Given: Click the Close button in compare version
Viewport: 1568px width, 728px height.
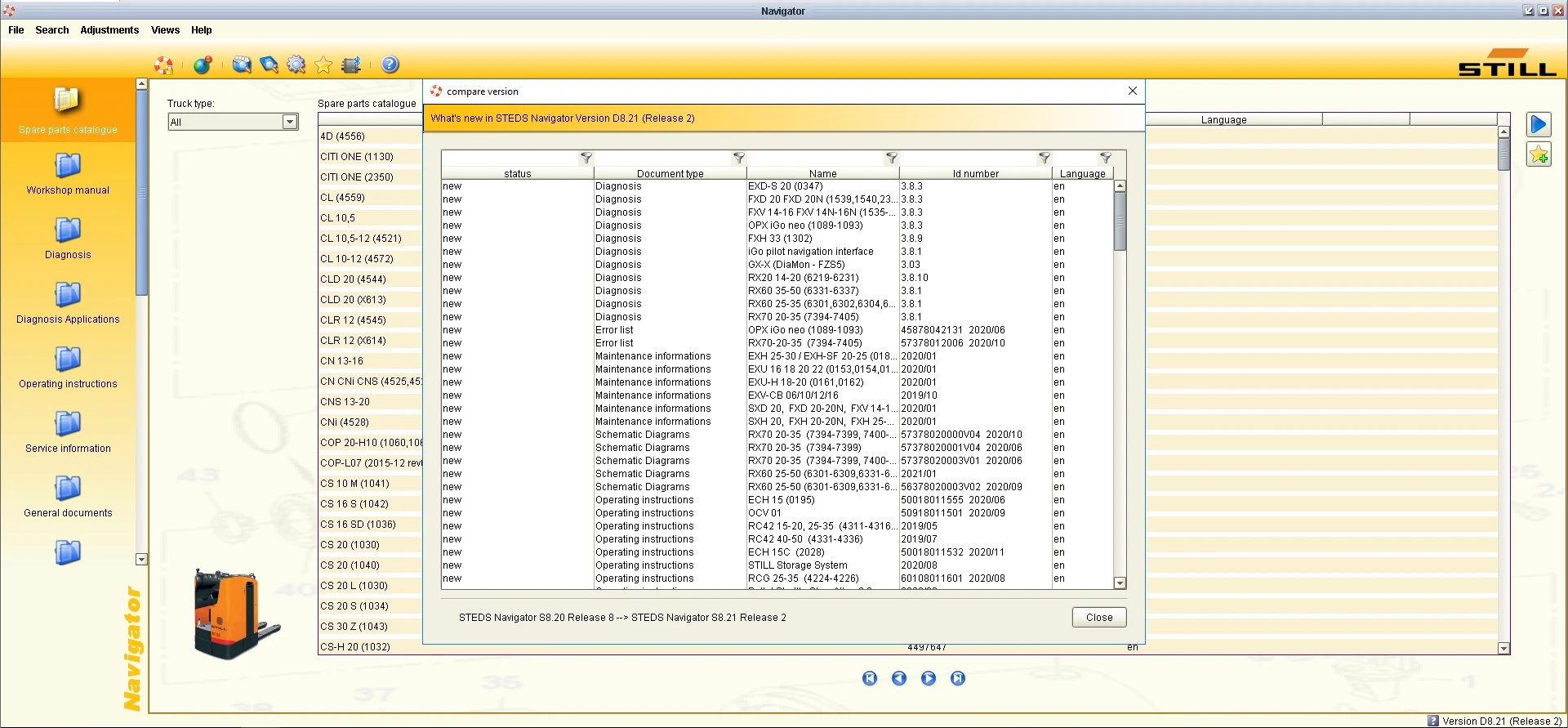Looking at the screenshot, I should point(1099,618).
